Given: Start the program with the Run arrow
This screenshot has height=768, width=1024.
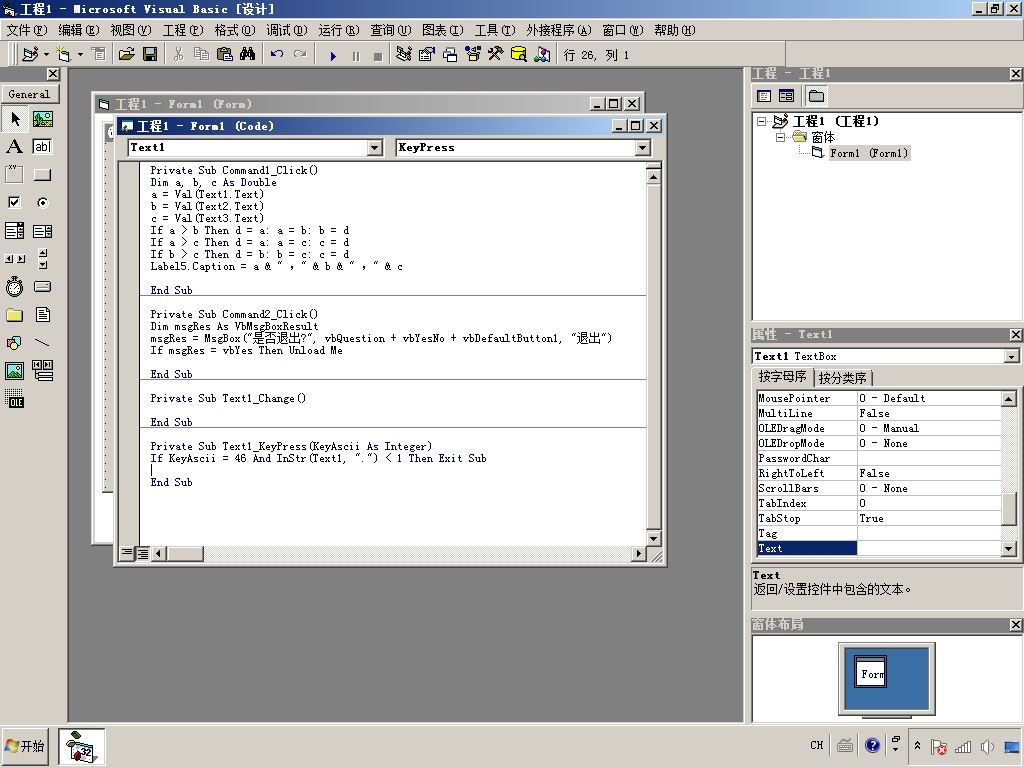Looking at the screenshot, I should tap(333, 56).
